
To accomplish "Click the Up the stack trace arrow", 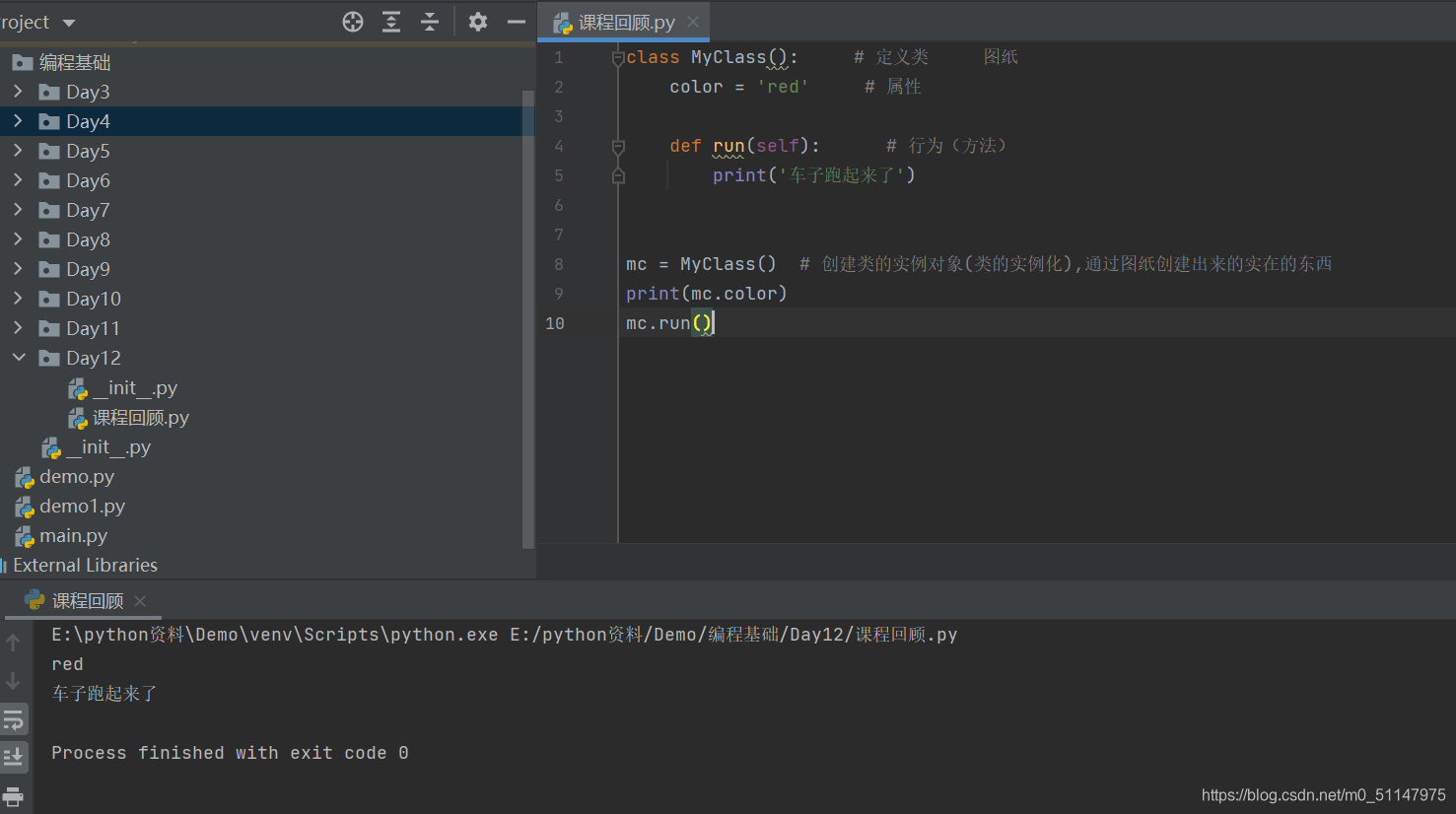I will click(13, 643).
